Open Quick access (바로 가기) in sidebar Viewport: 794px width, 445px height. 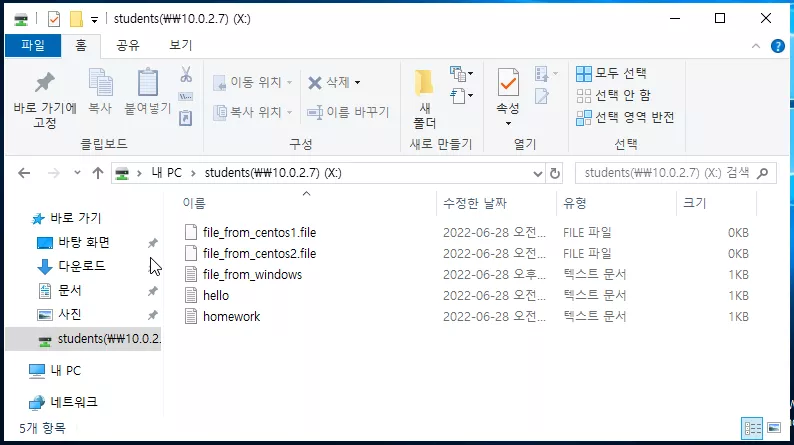pos(76,218)
